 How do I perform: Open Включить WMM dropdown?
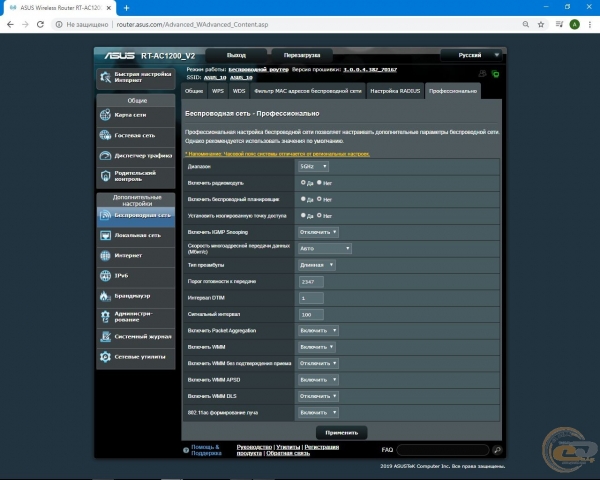(x=316, y=347)
